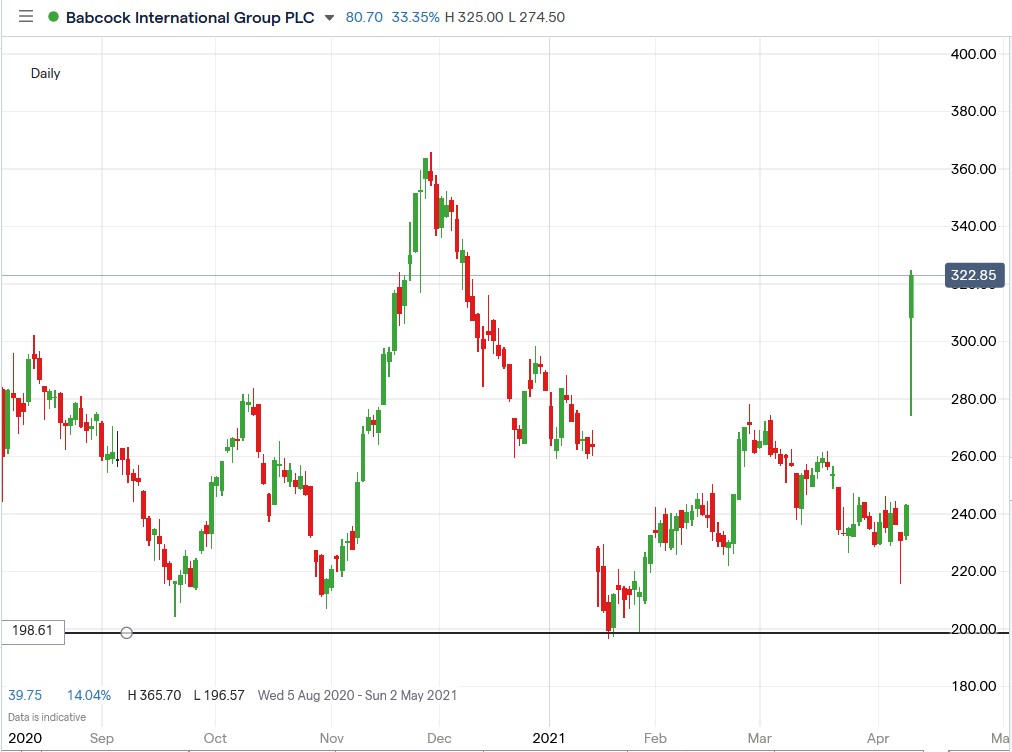Screen dimensions: 1012x752
Task: Click the 322.85 current price tag
Action: (x=972, y=275)
